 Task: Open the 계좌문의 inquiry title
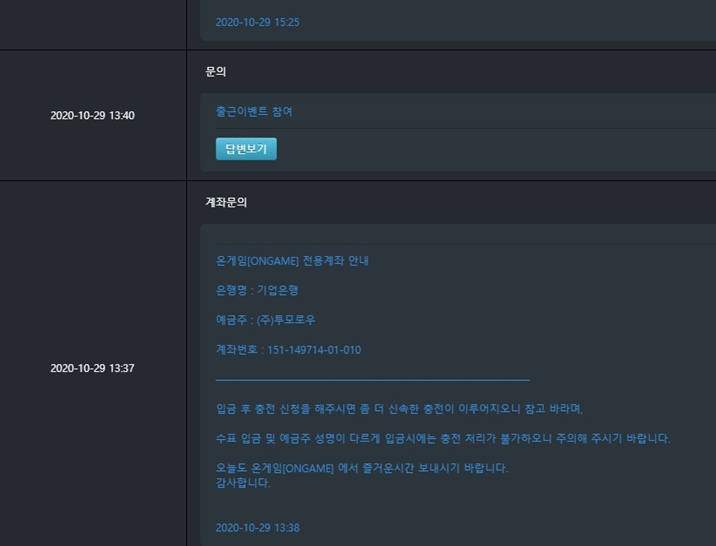(226, 202)
